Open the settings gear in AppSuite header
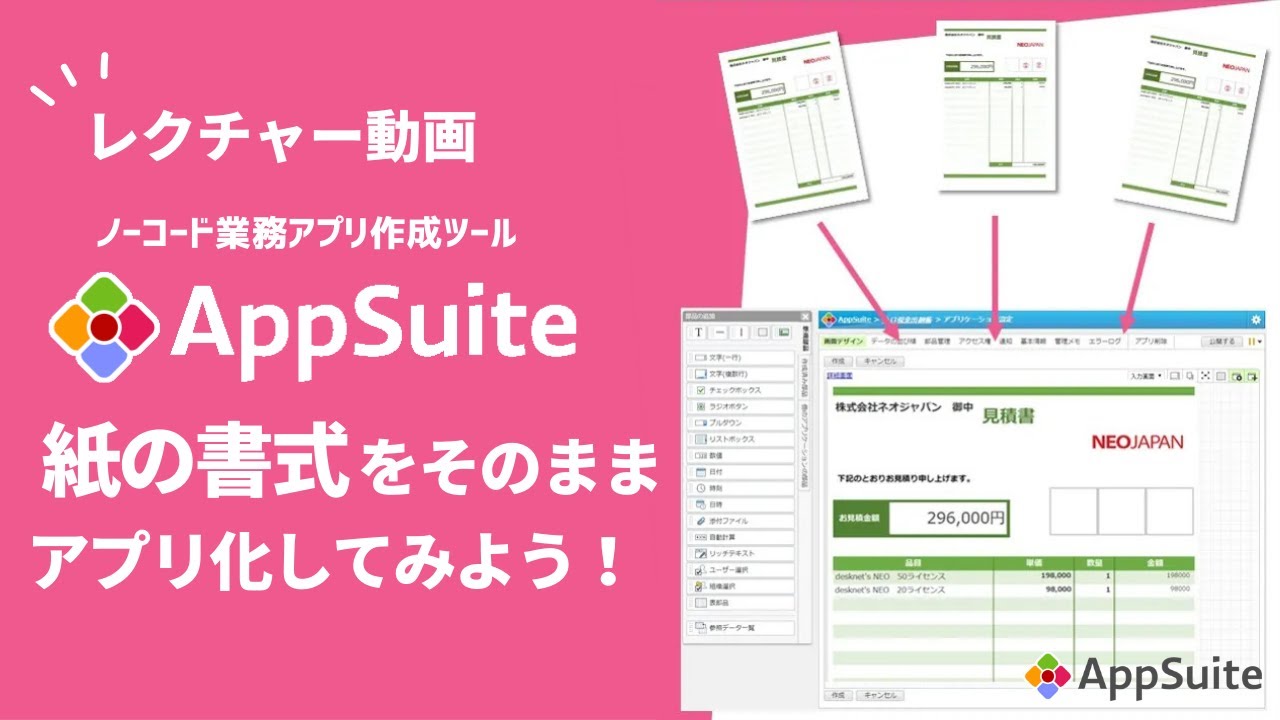The height and width of the screenshot is (720, 1280). pos(1256,320)
